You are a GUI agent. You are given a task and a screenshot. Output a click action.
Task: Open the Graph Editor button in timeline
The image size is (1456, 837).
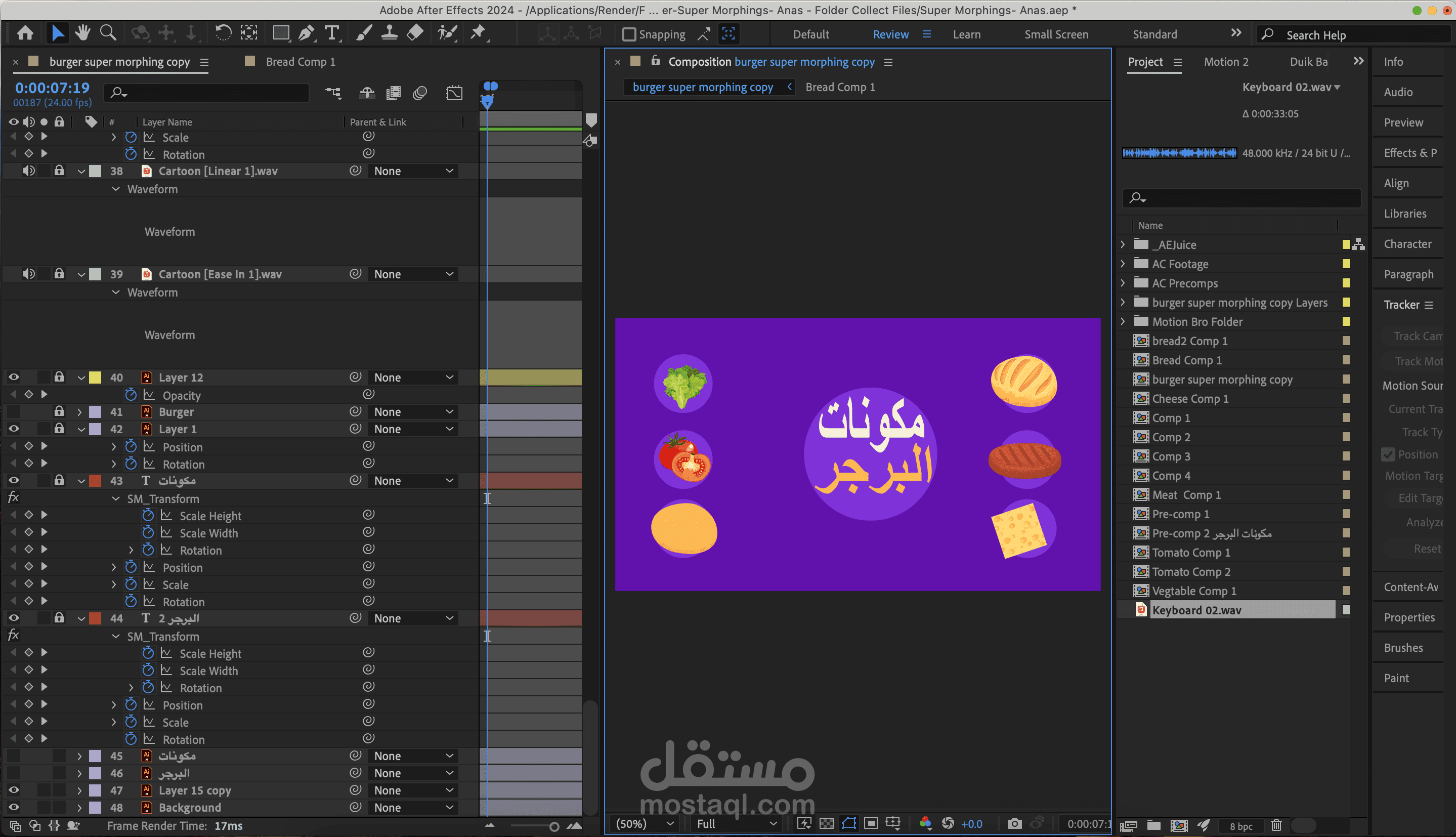[454, 93]
